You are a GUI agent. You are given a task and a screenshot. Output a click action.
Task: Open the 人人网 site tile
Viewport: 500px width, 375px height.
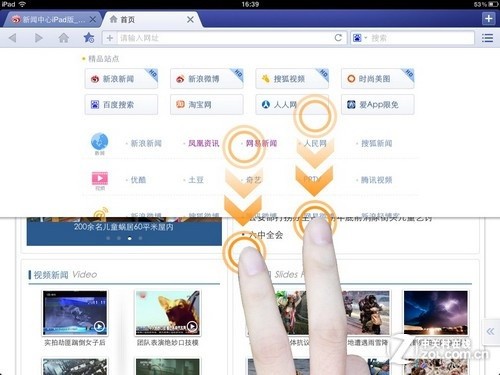292,105
